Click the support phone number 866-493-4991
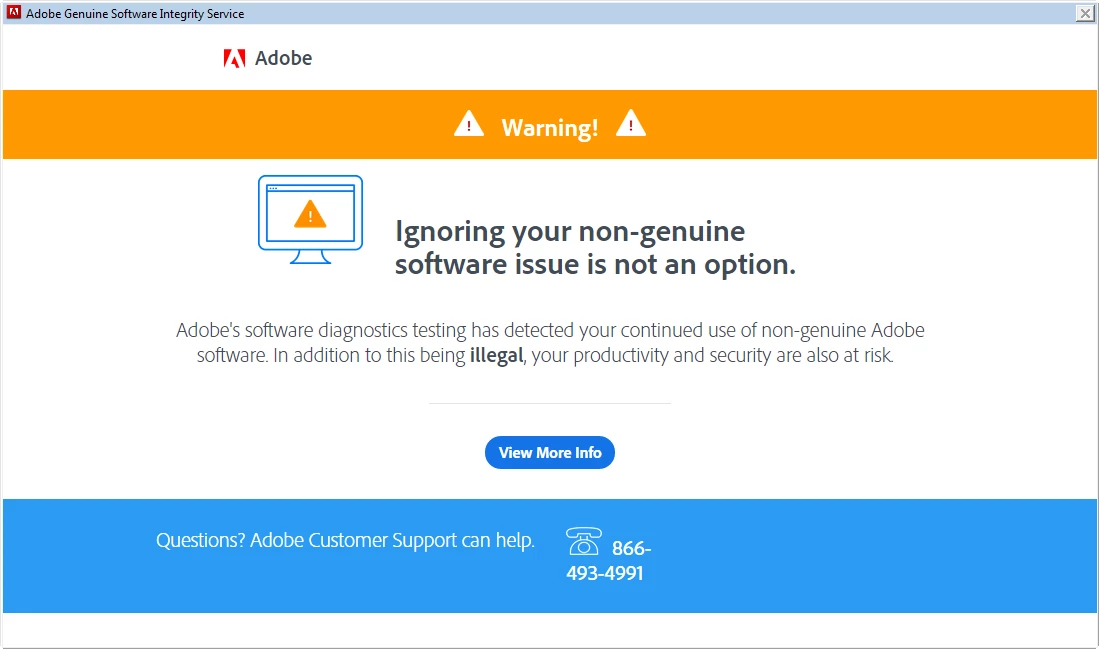The image size is (1099, 649). click(608, 561)
